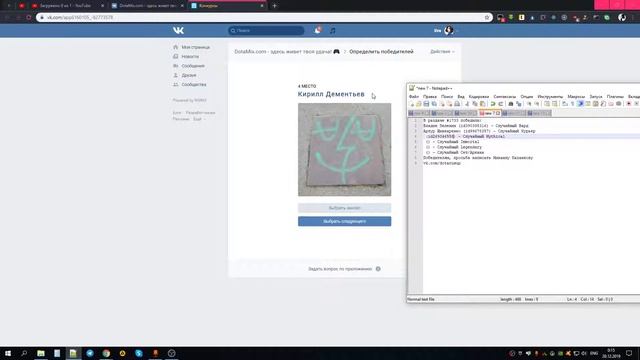Open Файл menu in Notepad++
The image size is (640, 360).
[x=413, y=97]
